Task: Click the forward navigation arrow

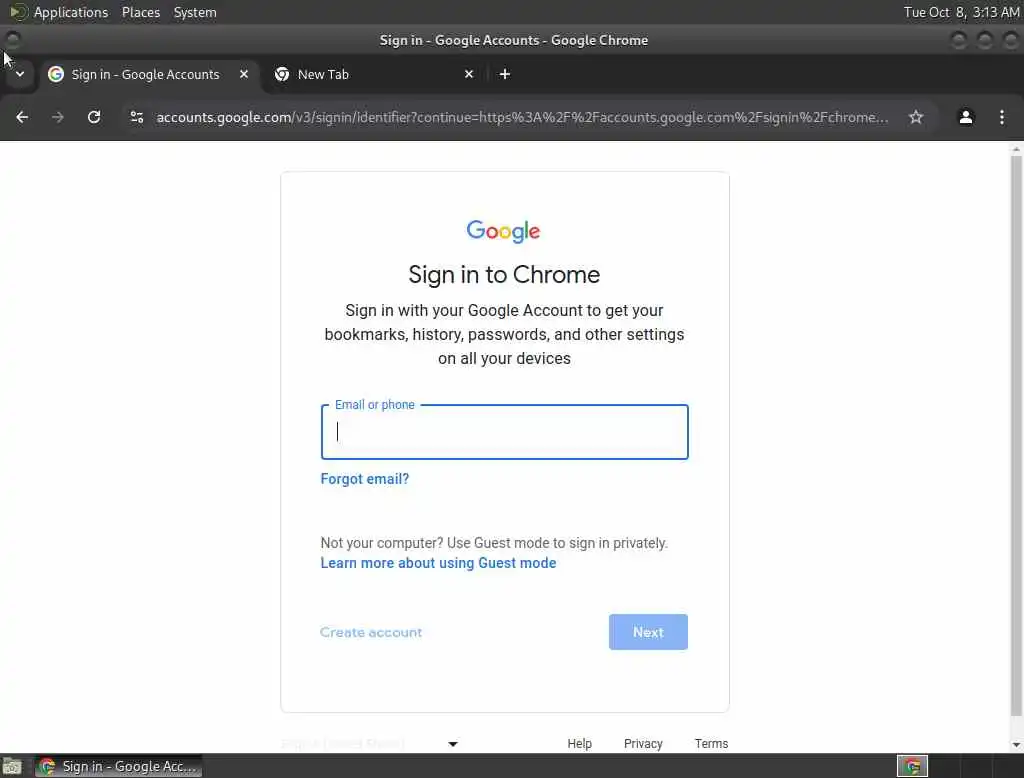Action: coord(58,117)
